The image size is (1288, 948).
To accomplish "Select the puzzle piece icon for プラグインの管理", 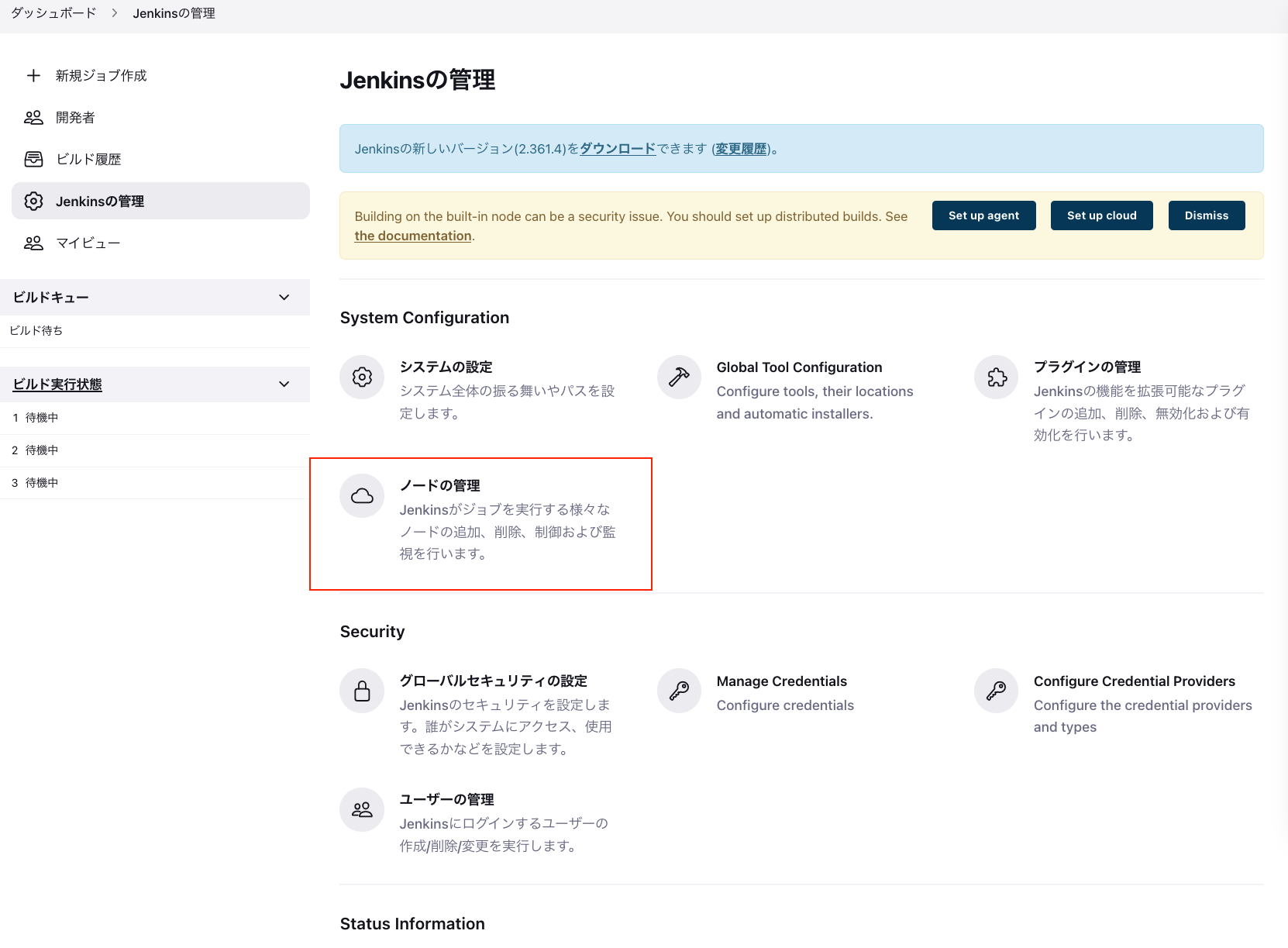I will tap(995, 377).
